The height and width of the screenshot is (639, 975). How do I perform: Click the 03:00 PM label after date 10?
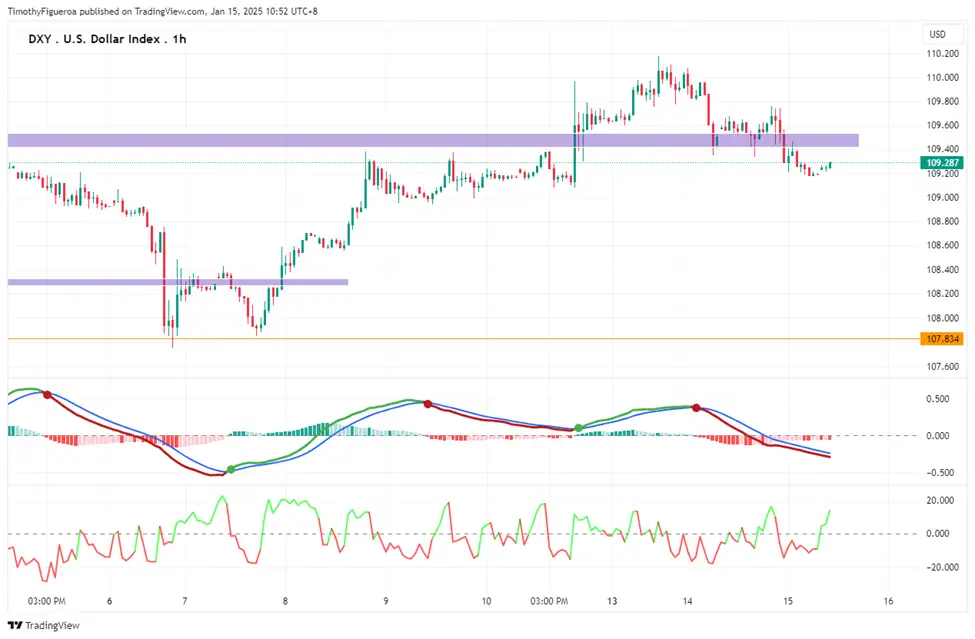[549, 601]
